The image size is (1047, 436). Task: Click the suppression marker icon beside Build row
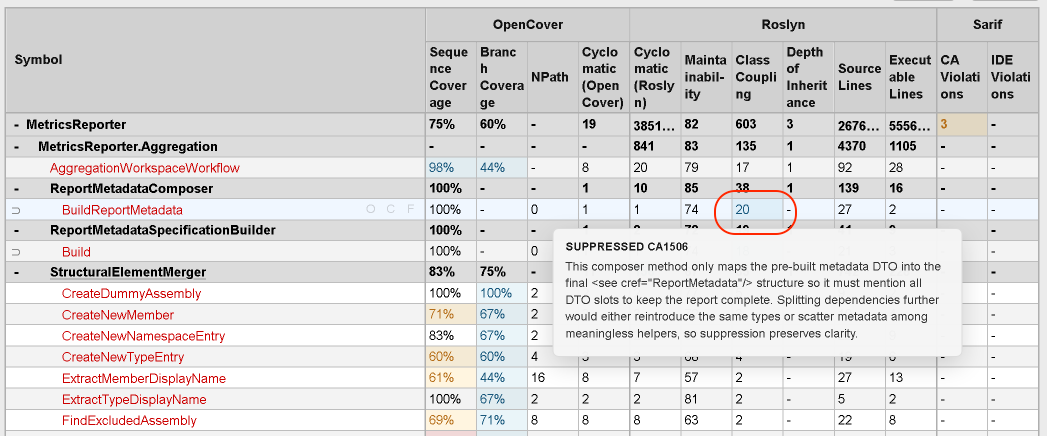coord(15,252)
